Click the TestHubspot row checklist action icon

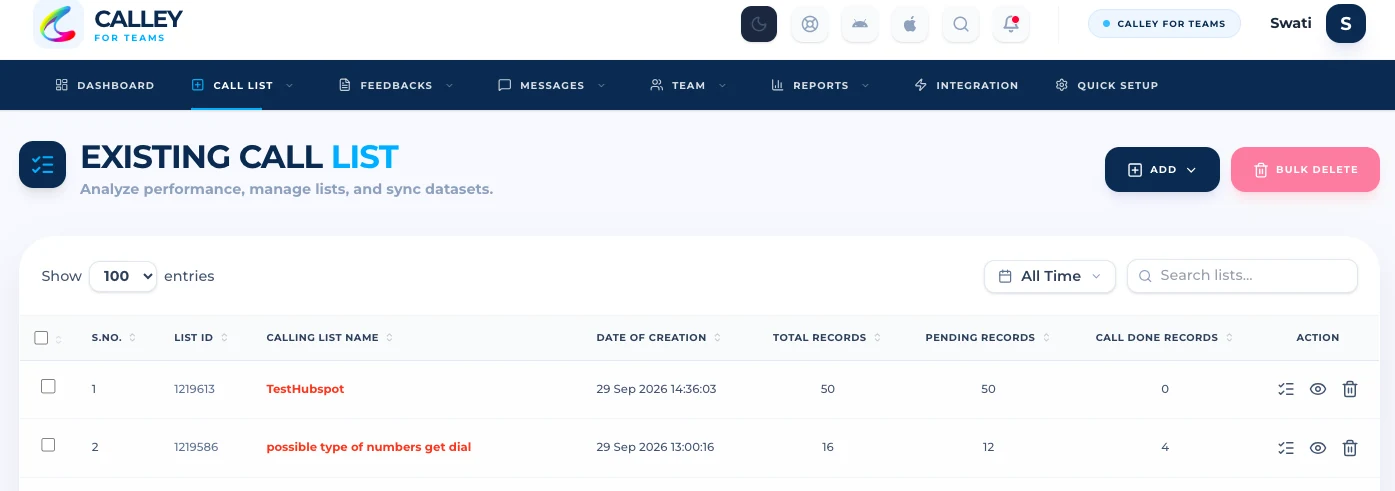point(1286,389)
